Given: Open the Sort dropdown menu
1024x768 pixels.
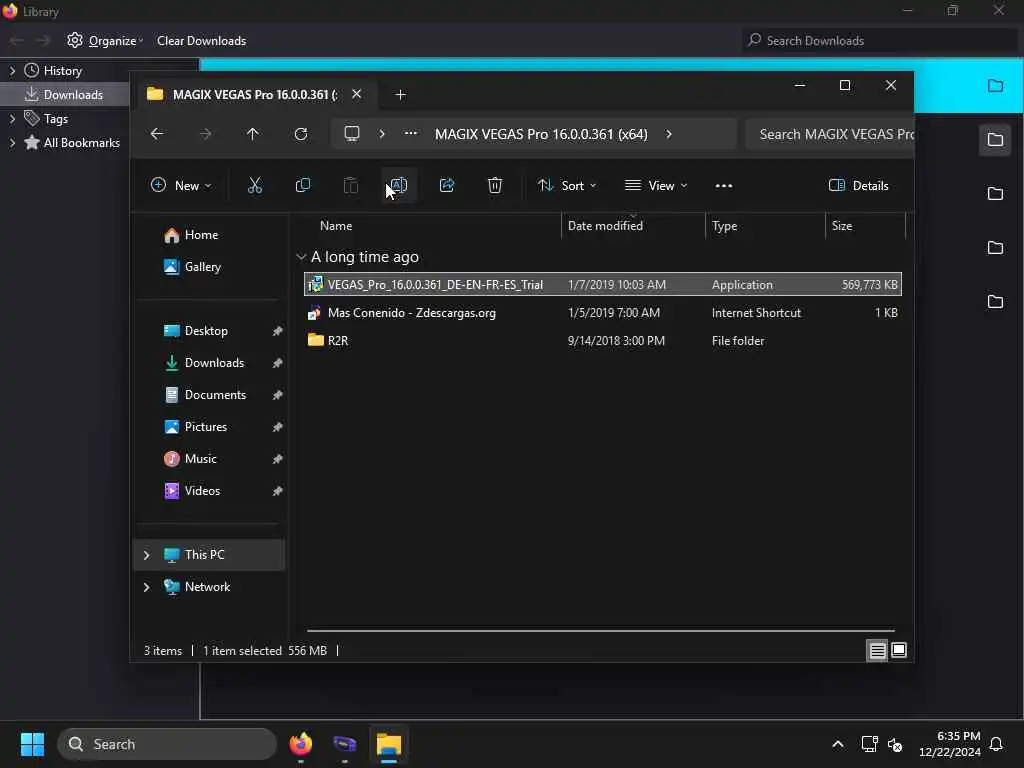Looking at the screenshot, I should coord(566,185).
